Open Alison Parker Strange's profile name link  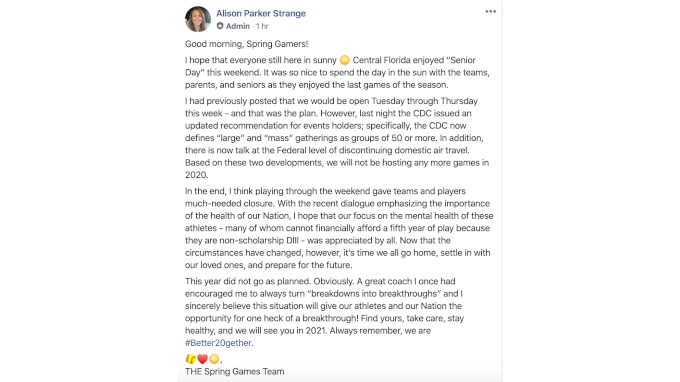tap(261, 13)
